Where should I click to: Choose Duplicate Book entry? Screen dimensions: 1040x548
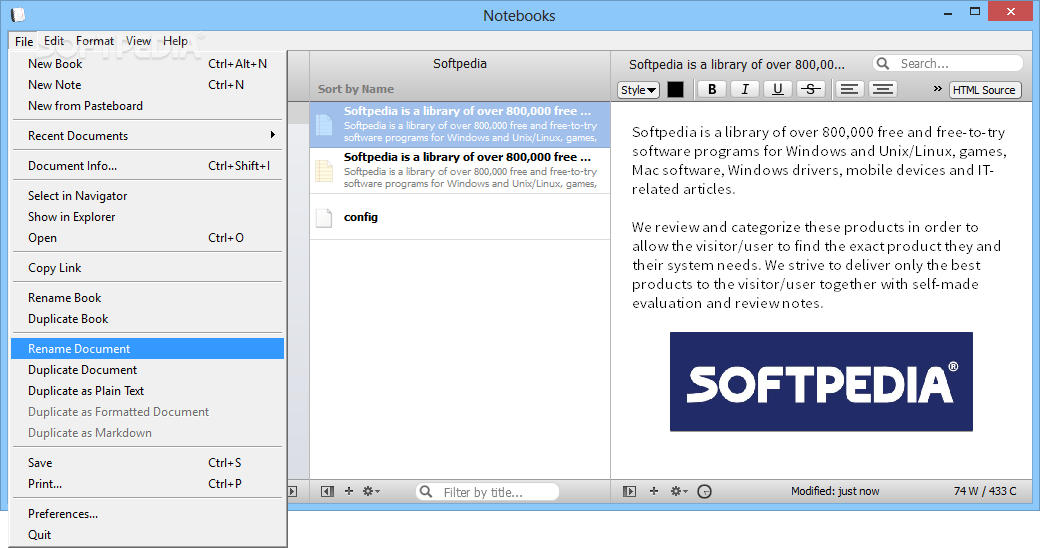148,319
